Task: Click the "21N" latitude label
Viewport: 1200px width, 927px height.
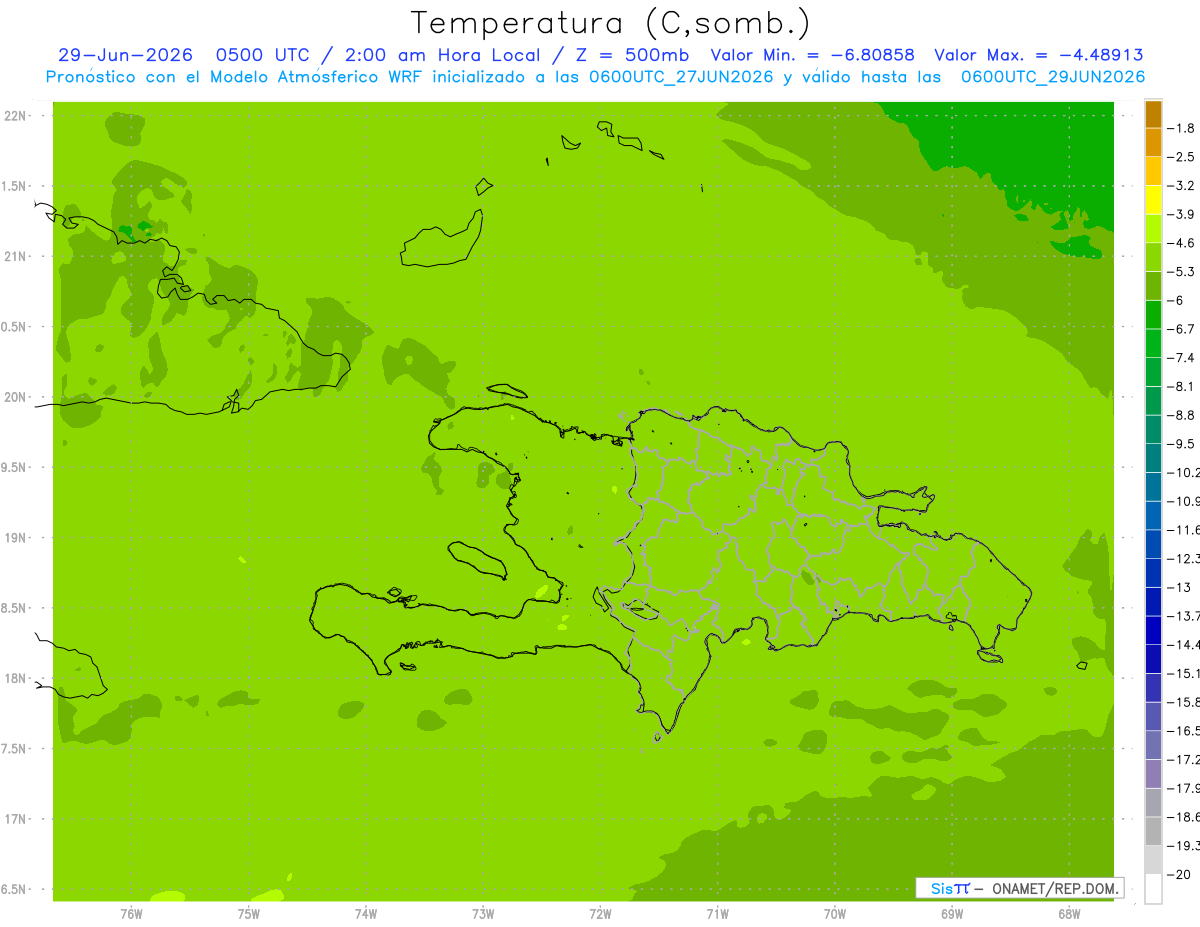Action: pos(13,256)
